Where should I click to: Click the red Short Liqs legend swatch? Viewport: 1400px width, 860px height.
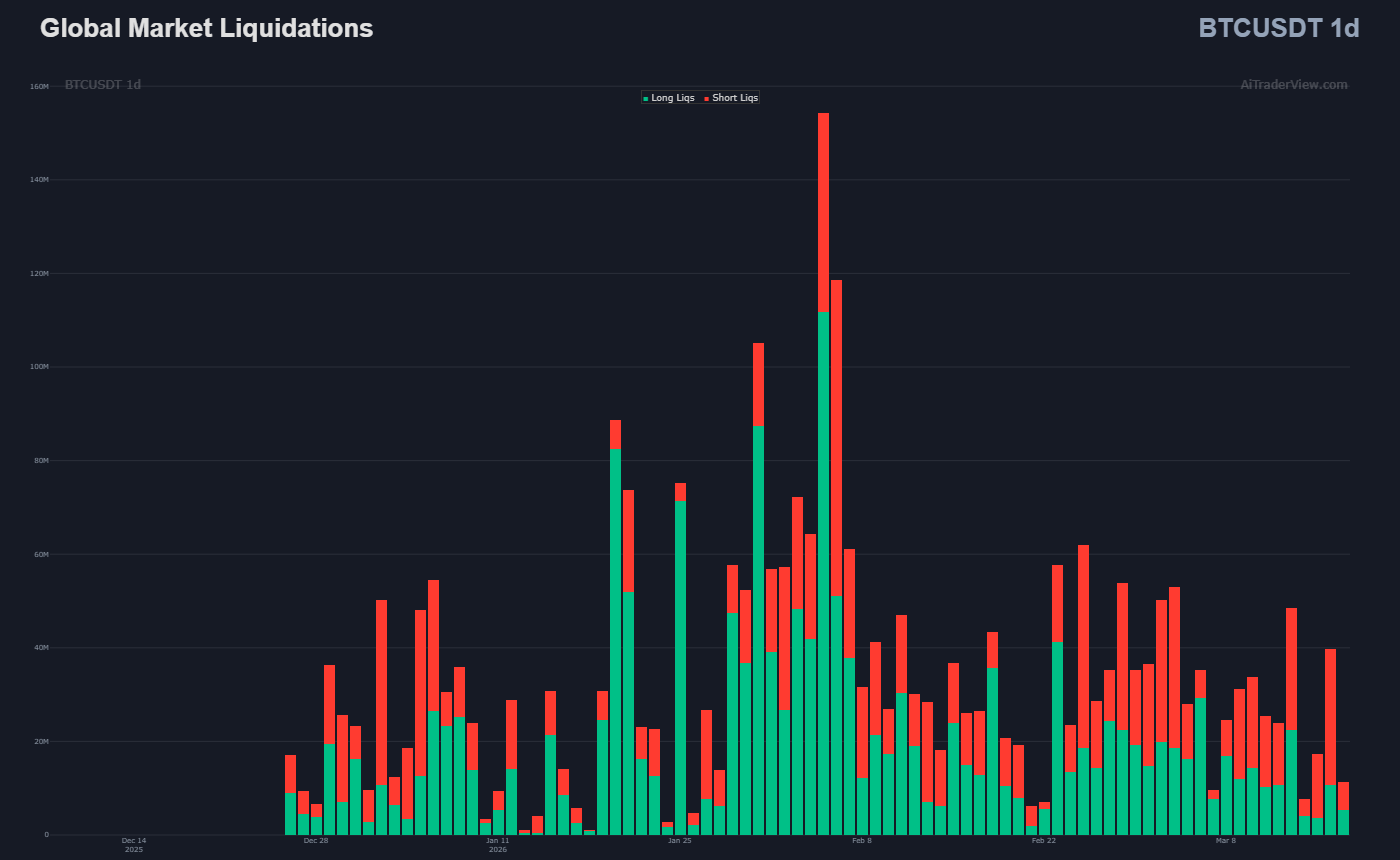pyautogui.click(x=707, y=98)
